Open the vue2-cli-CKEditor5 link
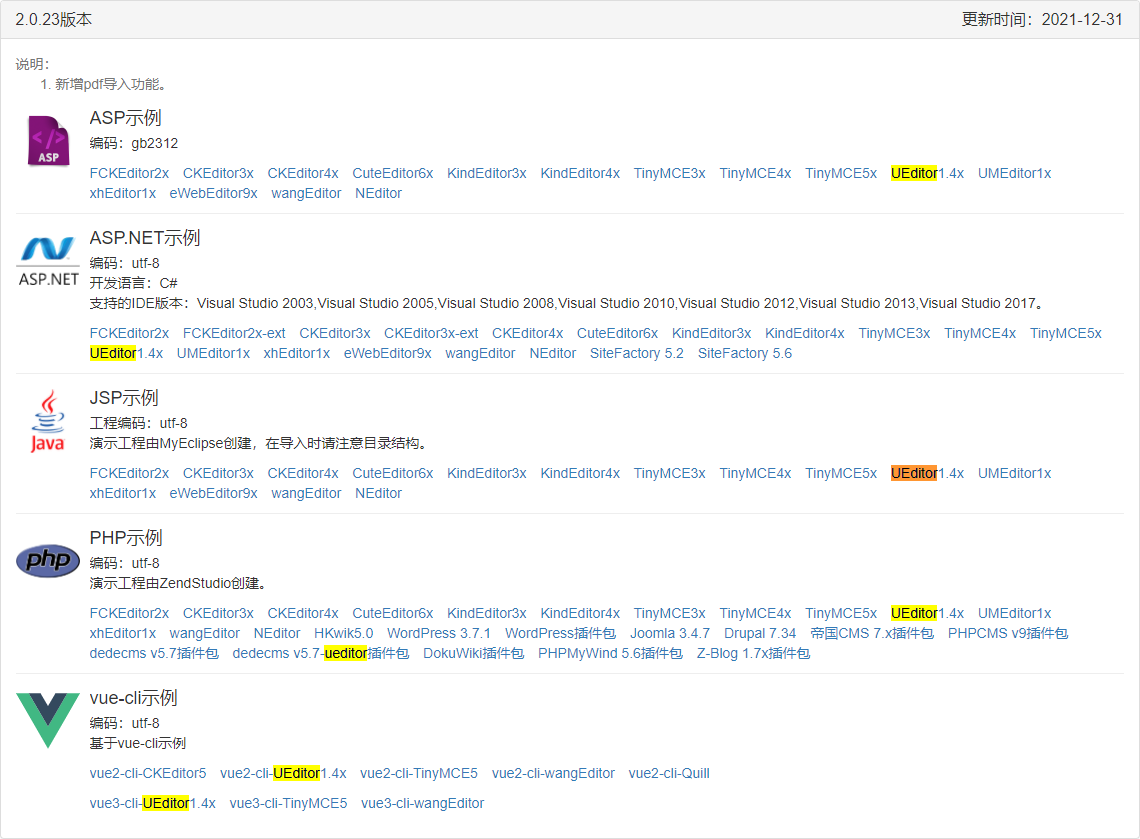 [x=148, y=773]
